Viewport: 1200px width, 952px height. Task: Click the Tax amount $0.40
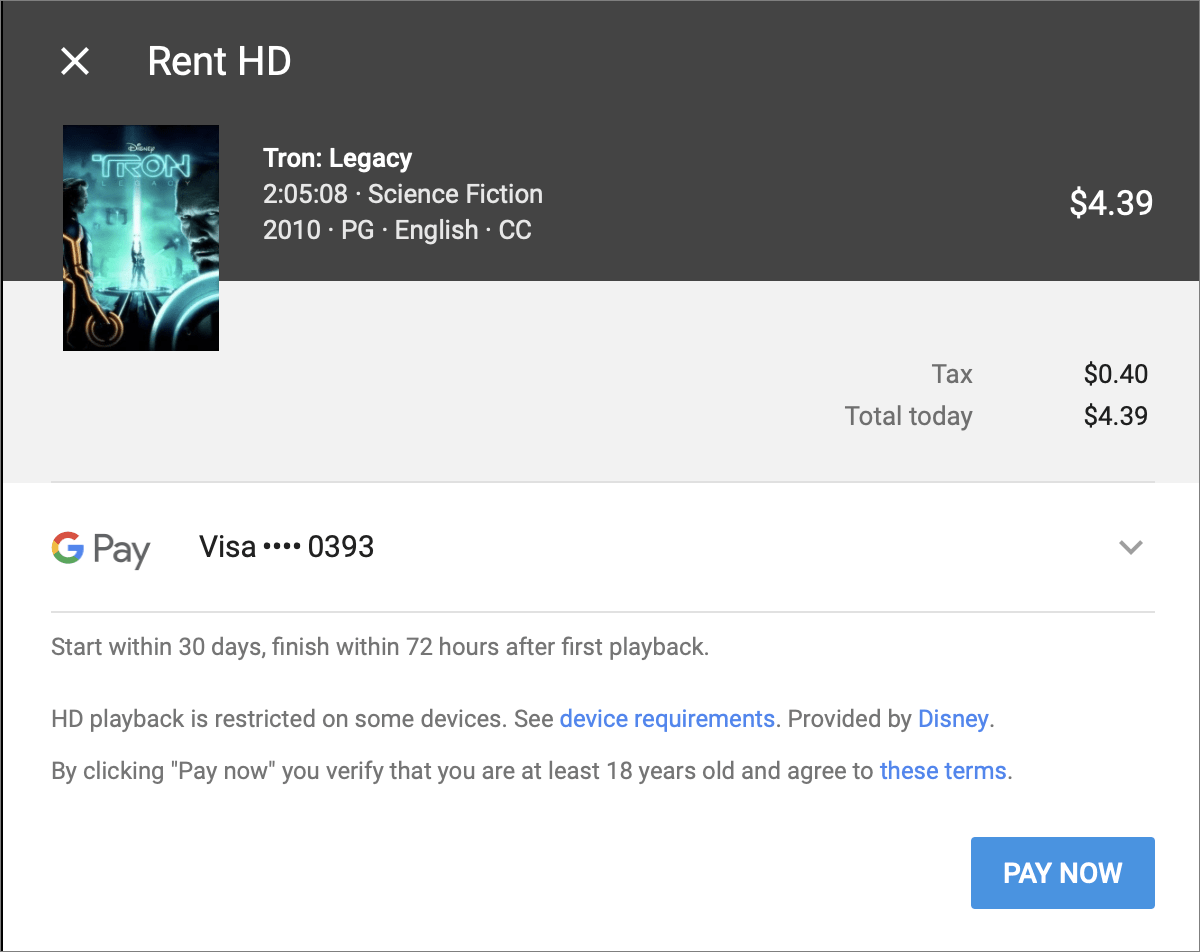click(x=1115, y=374)
